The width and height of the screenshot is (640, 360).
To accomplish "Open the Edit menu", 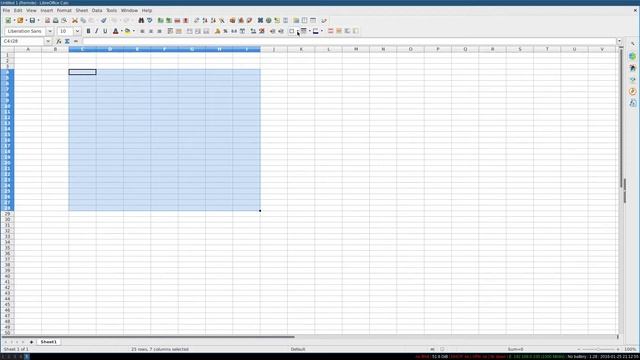I will tap(18, 10).
